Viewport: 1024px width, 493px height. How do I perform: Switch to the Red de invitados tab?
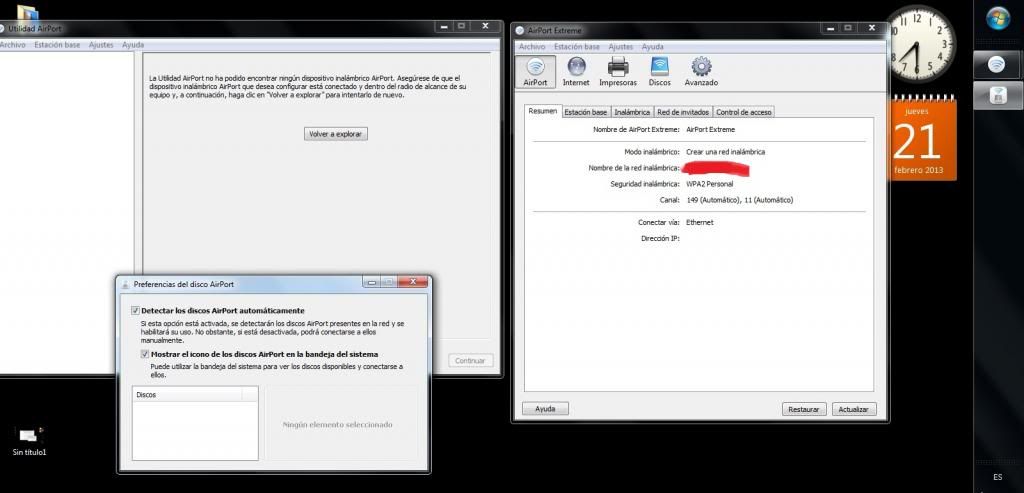(683, 112)
